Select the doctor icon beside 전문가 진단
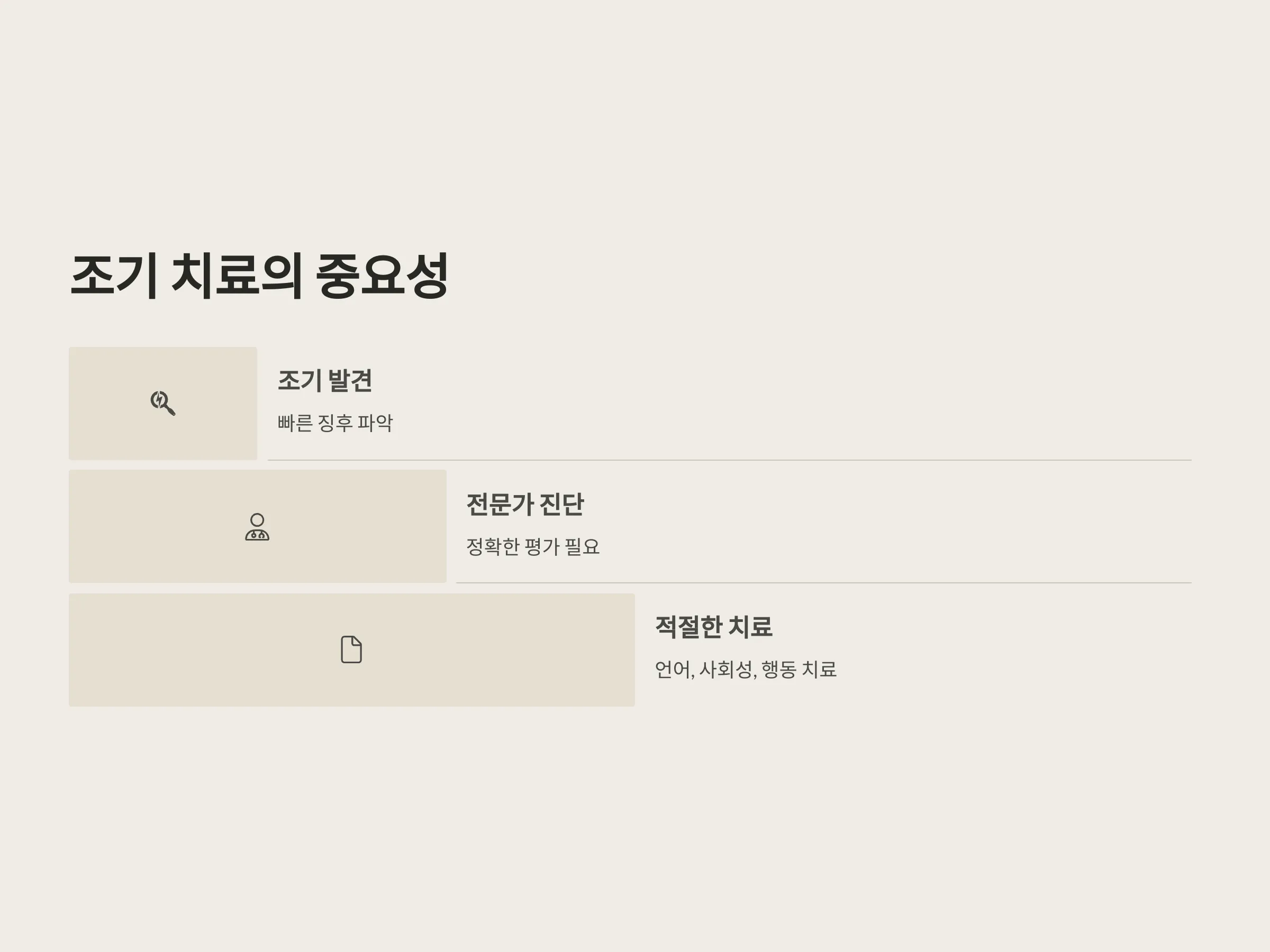The height and width of the screenshot is (952, 1270). pyautogui.click(x=257, y=527)
